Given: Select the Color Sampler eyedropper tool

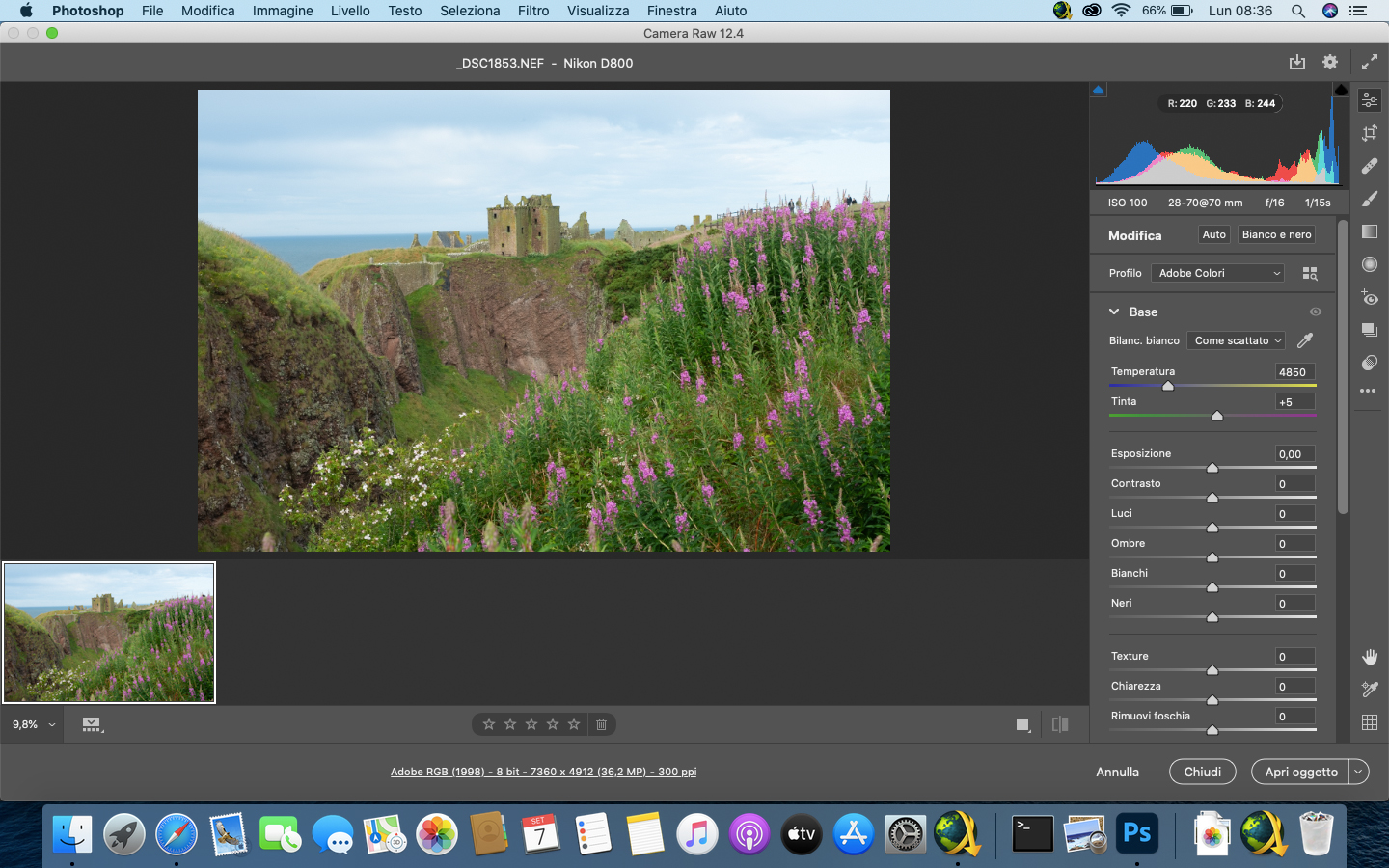Looking at the screenshot, I should pos(1369,690).
